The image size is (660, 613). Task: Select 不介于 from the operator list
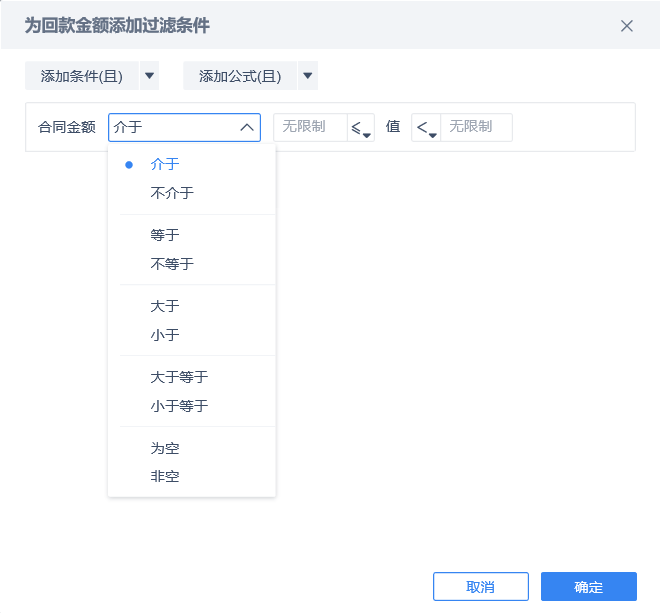click(x=172, y=193)
